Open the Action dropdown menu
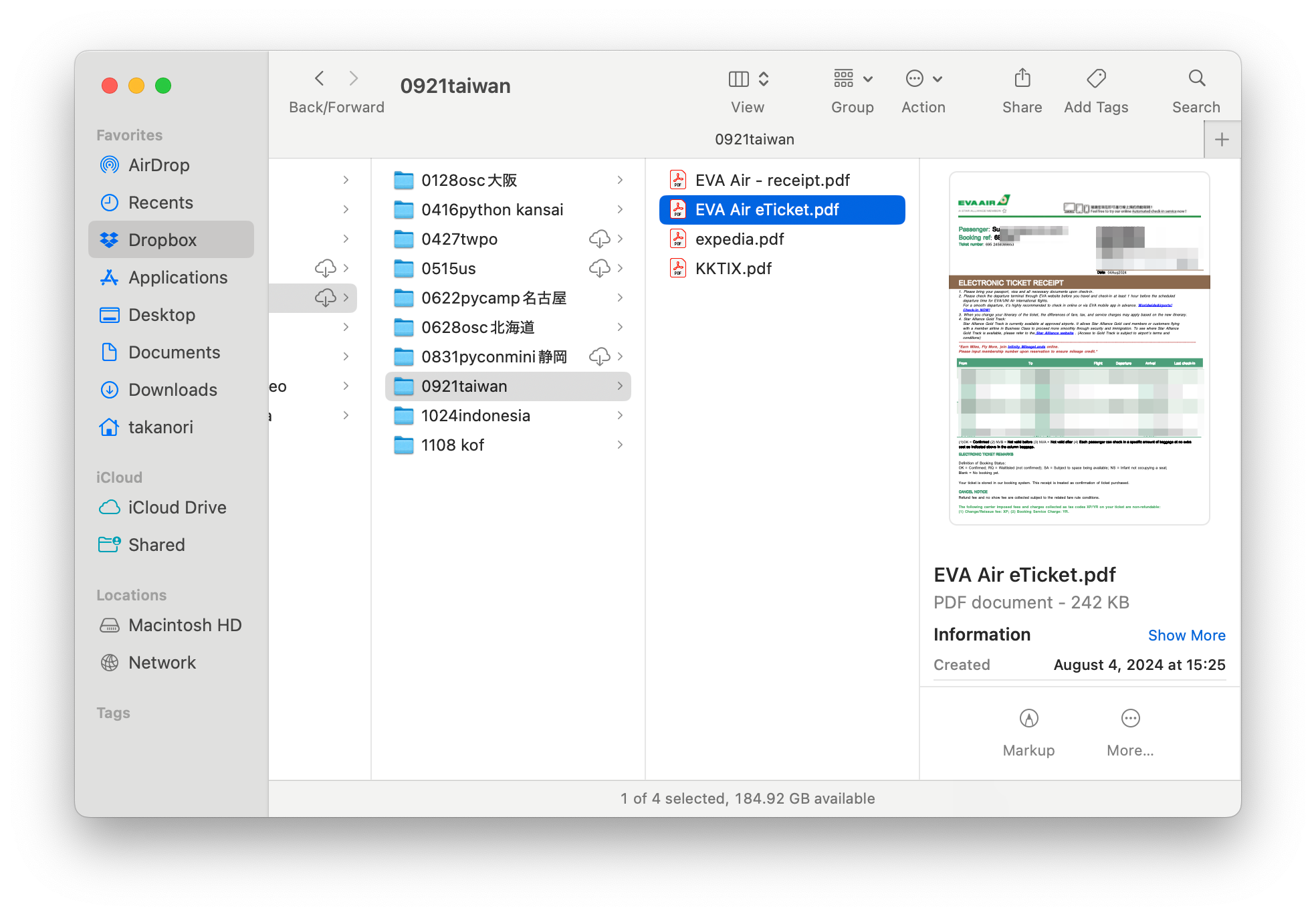1316x916 pixels. point(923,79)
